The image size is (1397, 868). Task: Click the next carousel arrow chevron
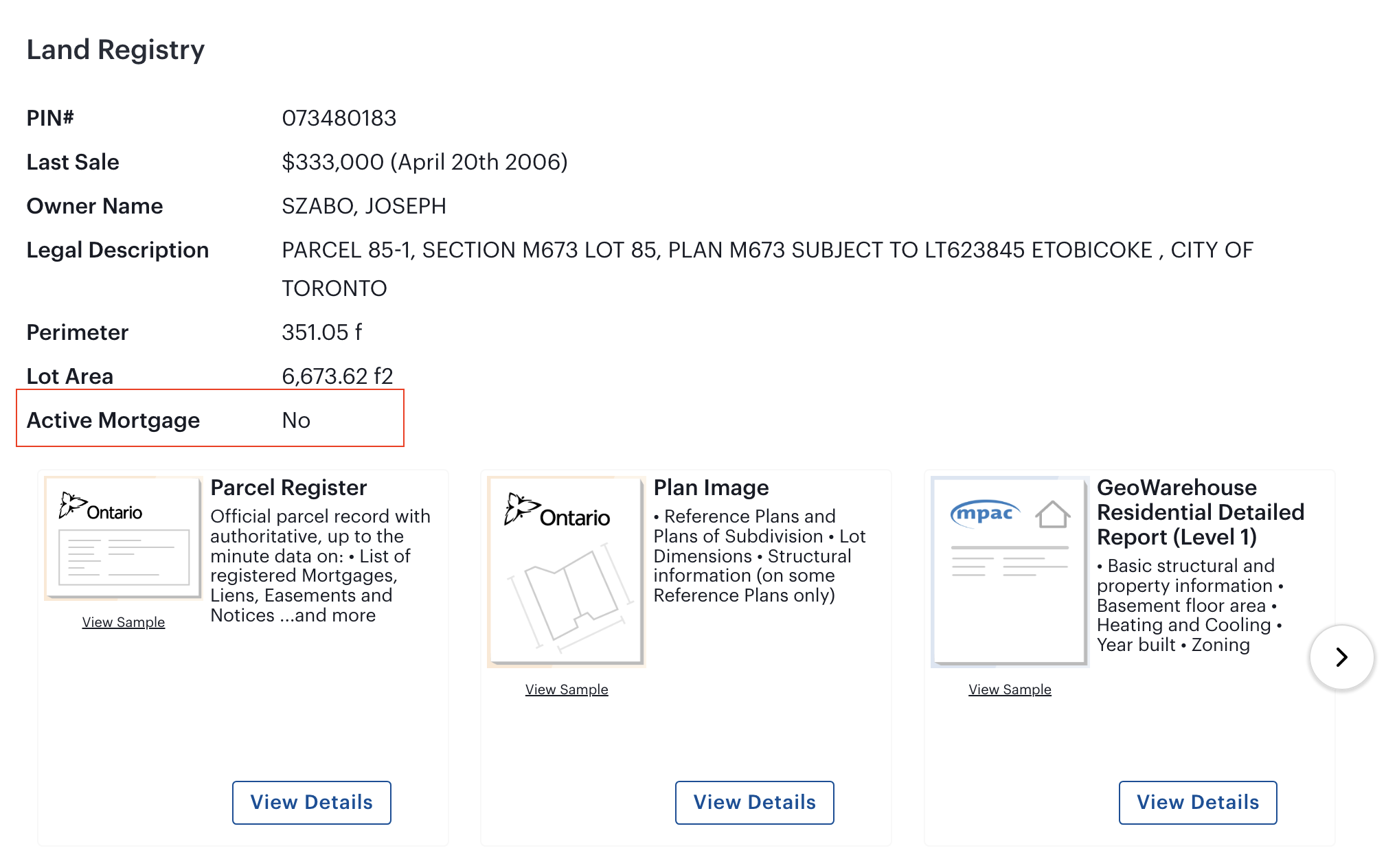tap(1341, 657)
